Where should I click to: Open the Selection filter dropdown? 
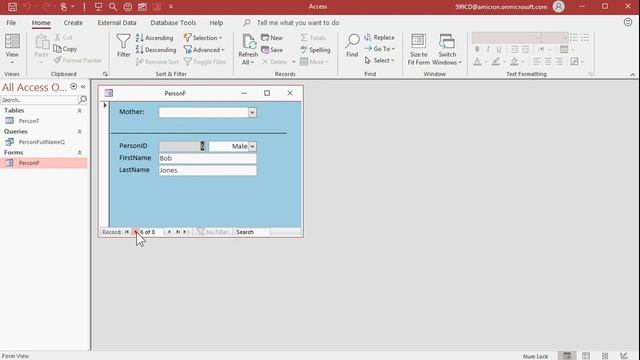pyautogui.click(x=203, y=38)
